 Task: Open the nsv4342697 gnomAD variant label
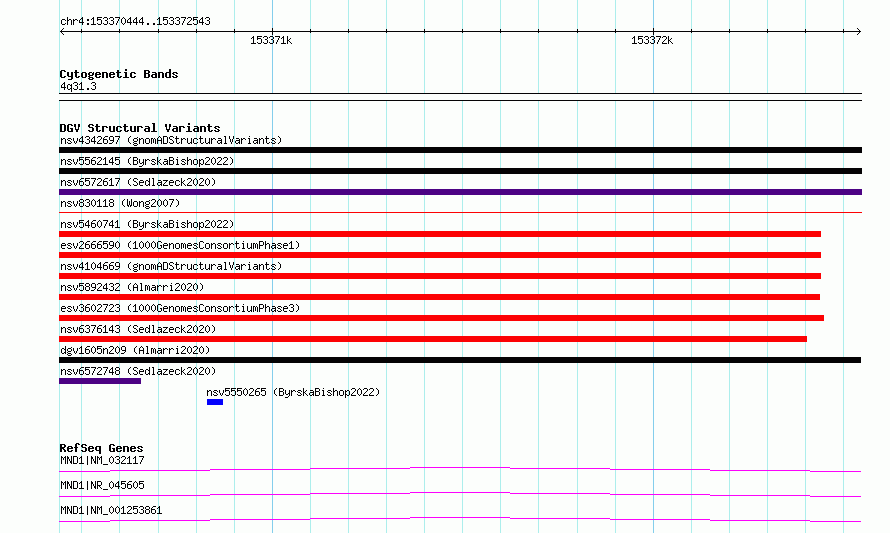[171, 140]
